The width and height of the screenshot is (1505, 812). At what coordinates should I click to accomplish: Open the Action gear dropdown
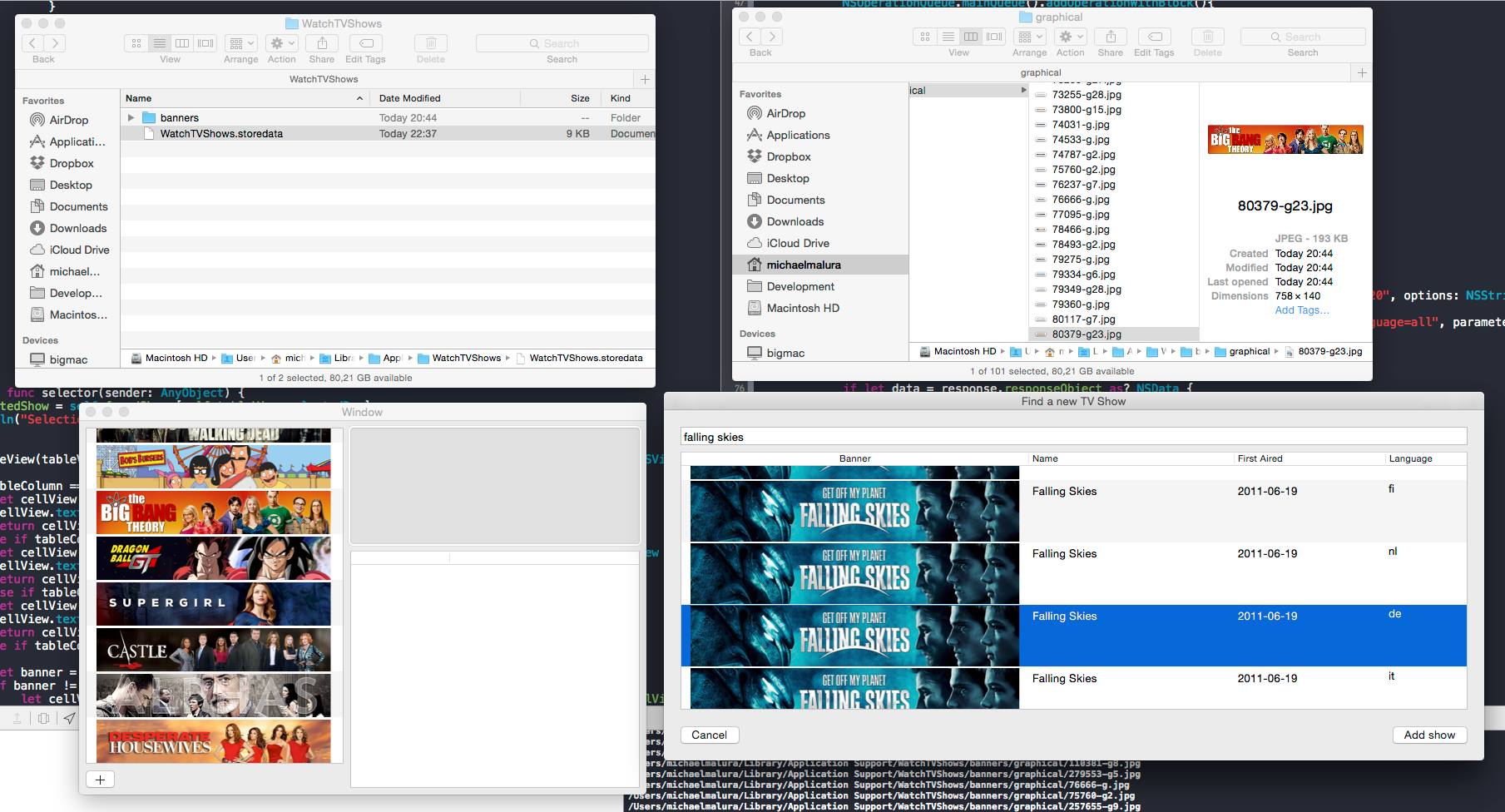pyautogui.click(x=281, y=42)
